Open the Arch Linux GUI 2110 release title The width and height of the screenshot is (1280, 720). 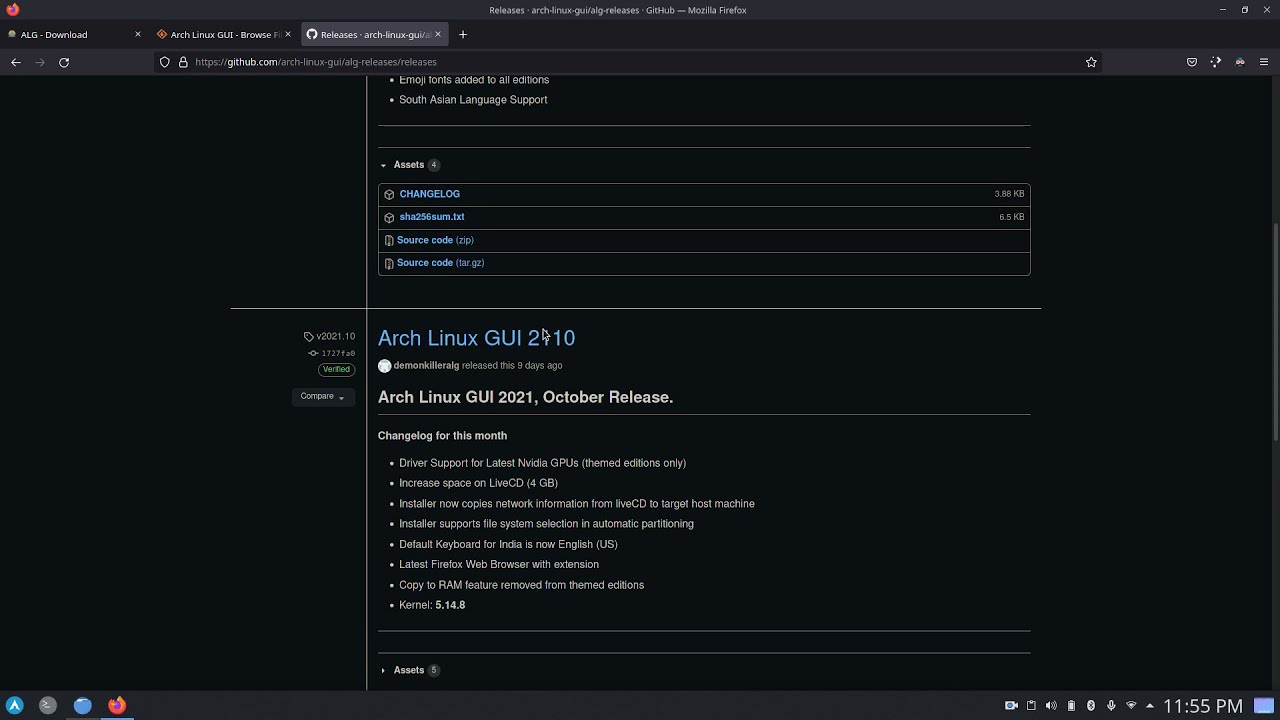476,338
